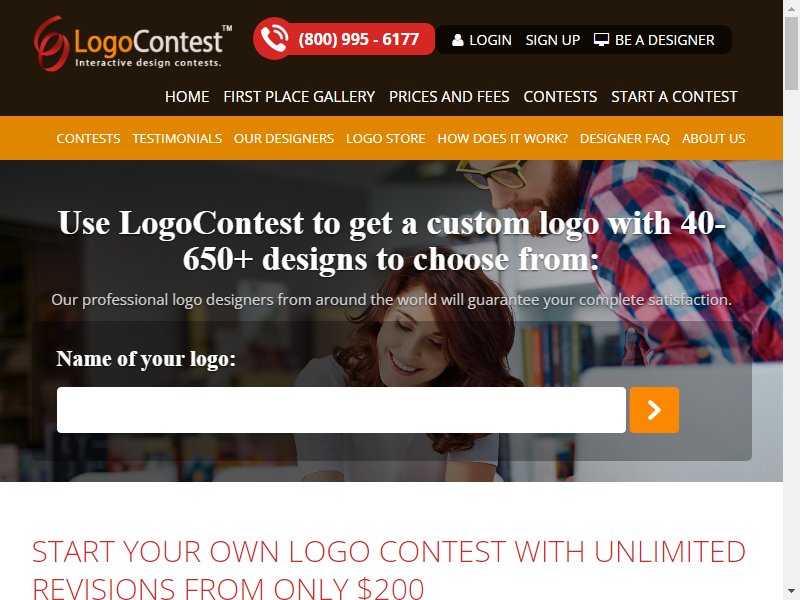Open HOW DOES IT WORK? page
Viewport: 800px width, 600px height.
[502, 138]
